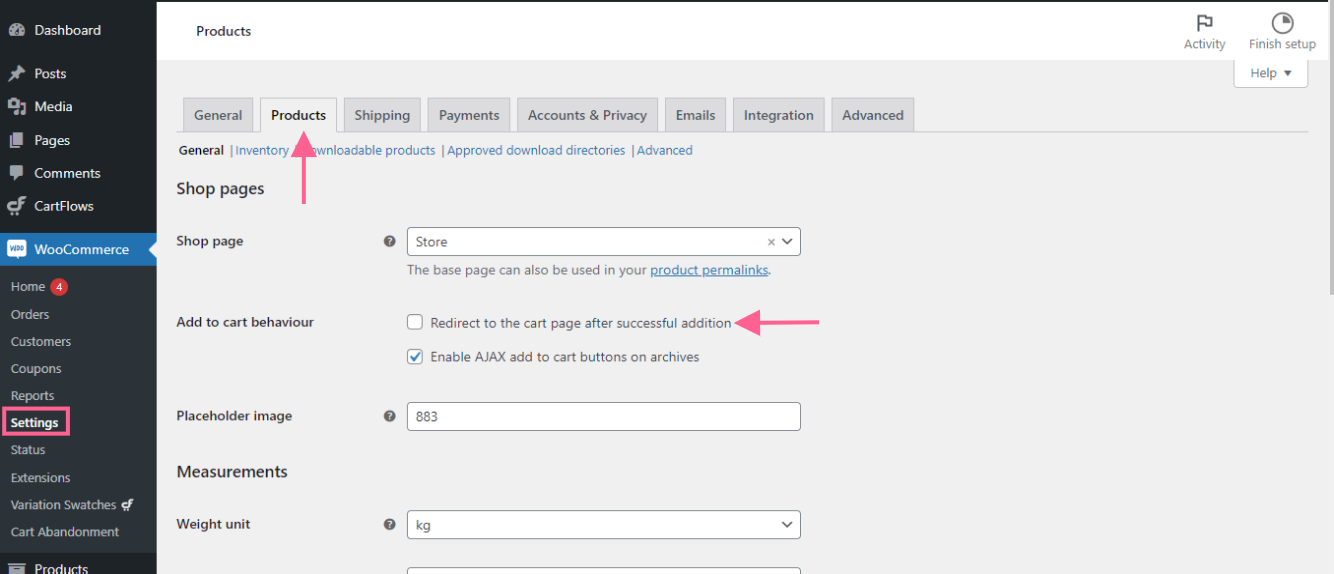
Task: Click the Comments speech bubble icon
Action: [16, 173]
